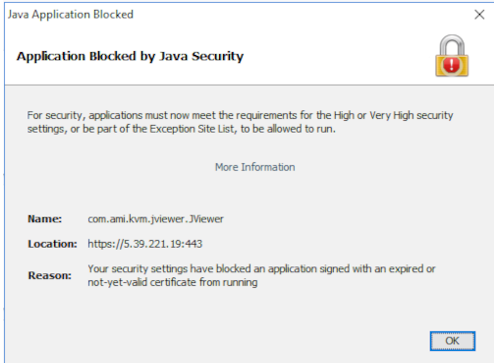Viewport: 500px width, 363px height.
Task: Click the Exception Site List sentence line
Action: pyautogui.click(x=181, y=129)
